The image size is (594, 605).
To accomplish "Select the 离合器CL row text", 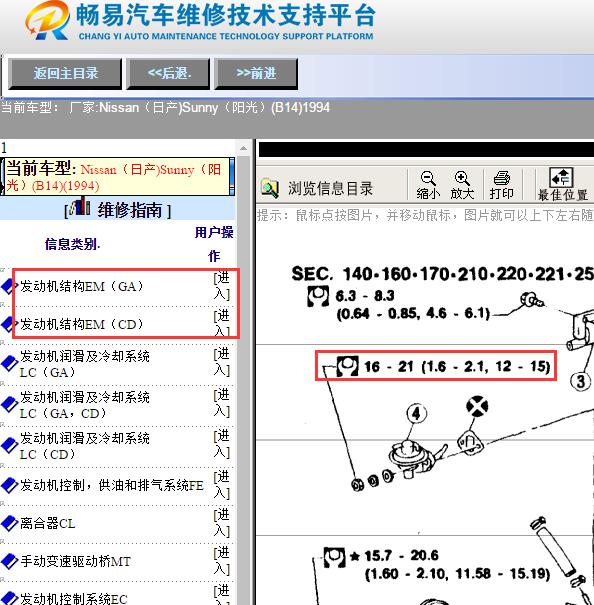I will [47, 523].
